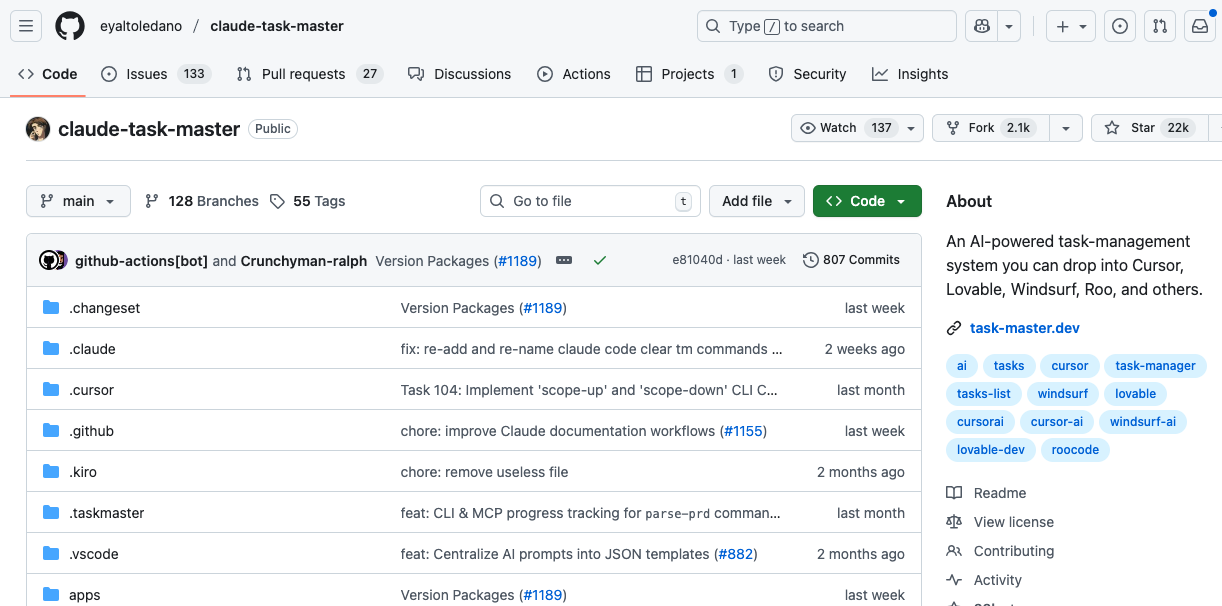
Task: Open the .changeset folder
Action: (x=104, y=308)
